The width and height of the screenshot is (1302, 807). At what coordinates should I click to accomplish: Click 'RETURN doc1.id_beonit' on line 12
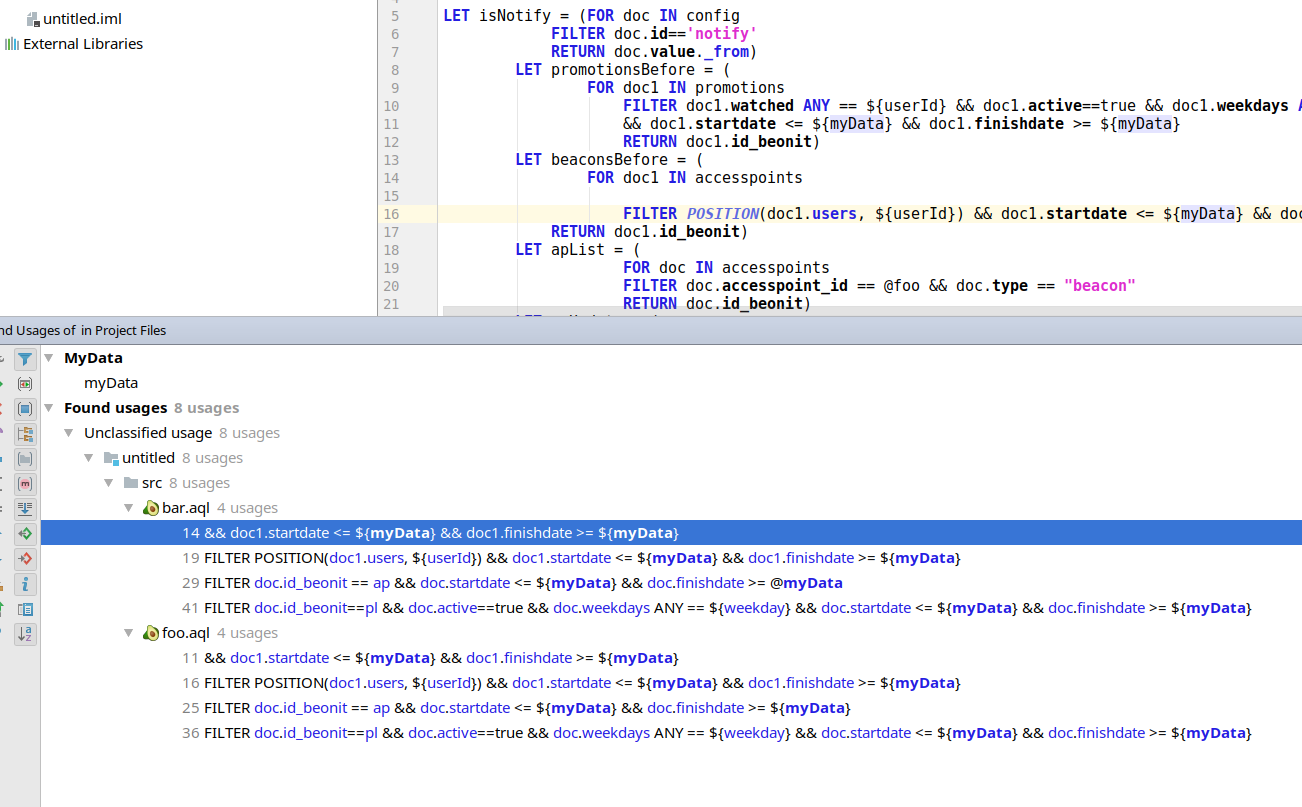coord(722,142)
